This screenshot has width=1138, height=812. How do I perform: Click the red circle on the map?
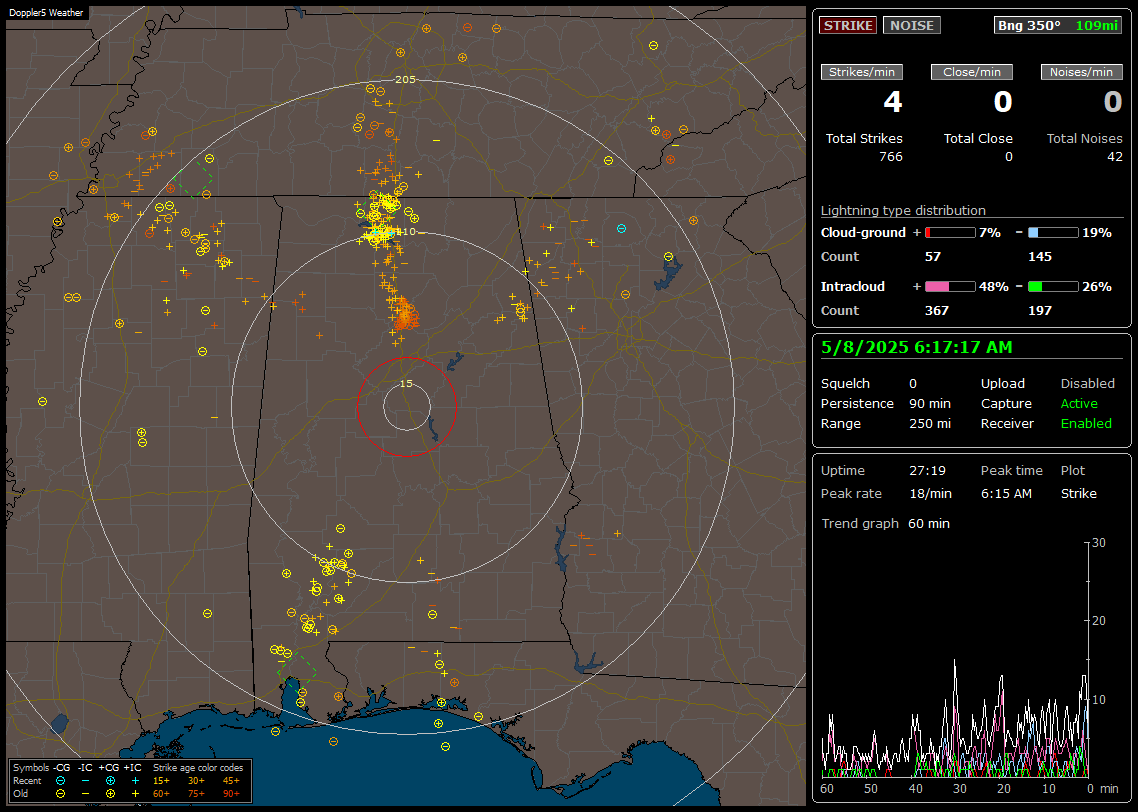pyautogui.click(x=406, y=406)
